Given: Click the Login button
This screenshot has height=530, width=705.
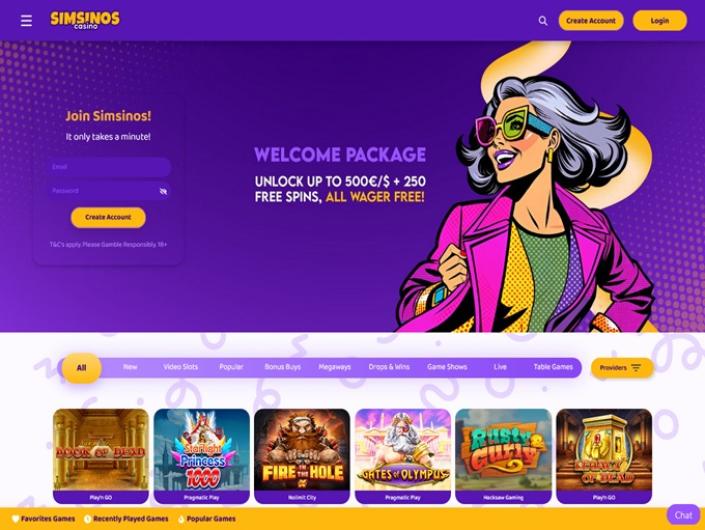Looking at the screenshot, I should (x=660, y=21).
